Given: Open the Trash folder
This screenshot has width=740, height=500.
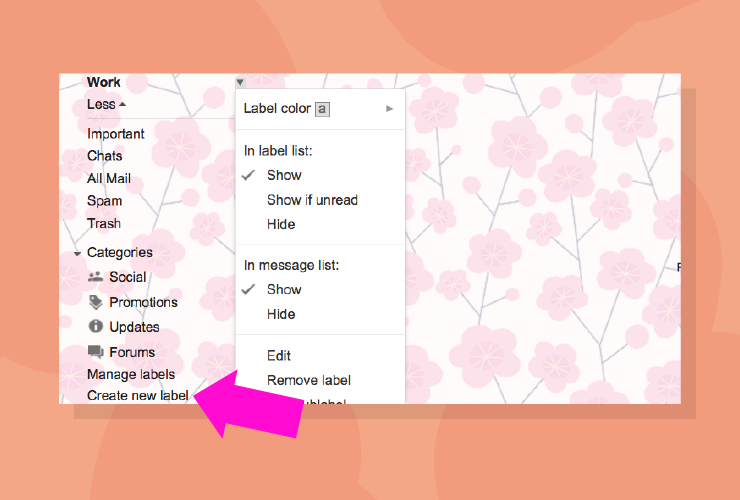Looking at the screenshot, I should tap(104, 223).
